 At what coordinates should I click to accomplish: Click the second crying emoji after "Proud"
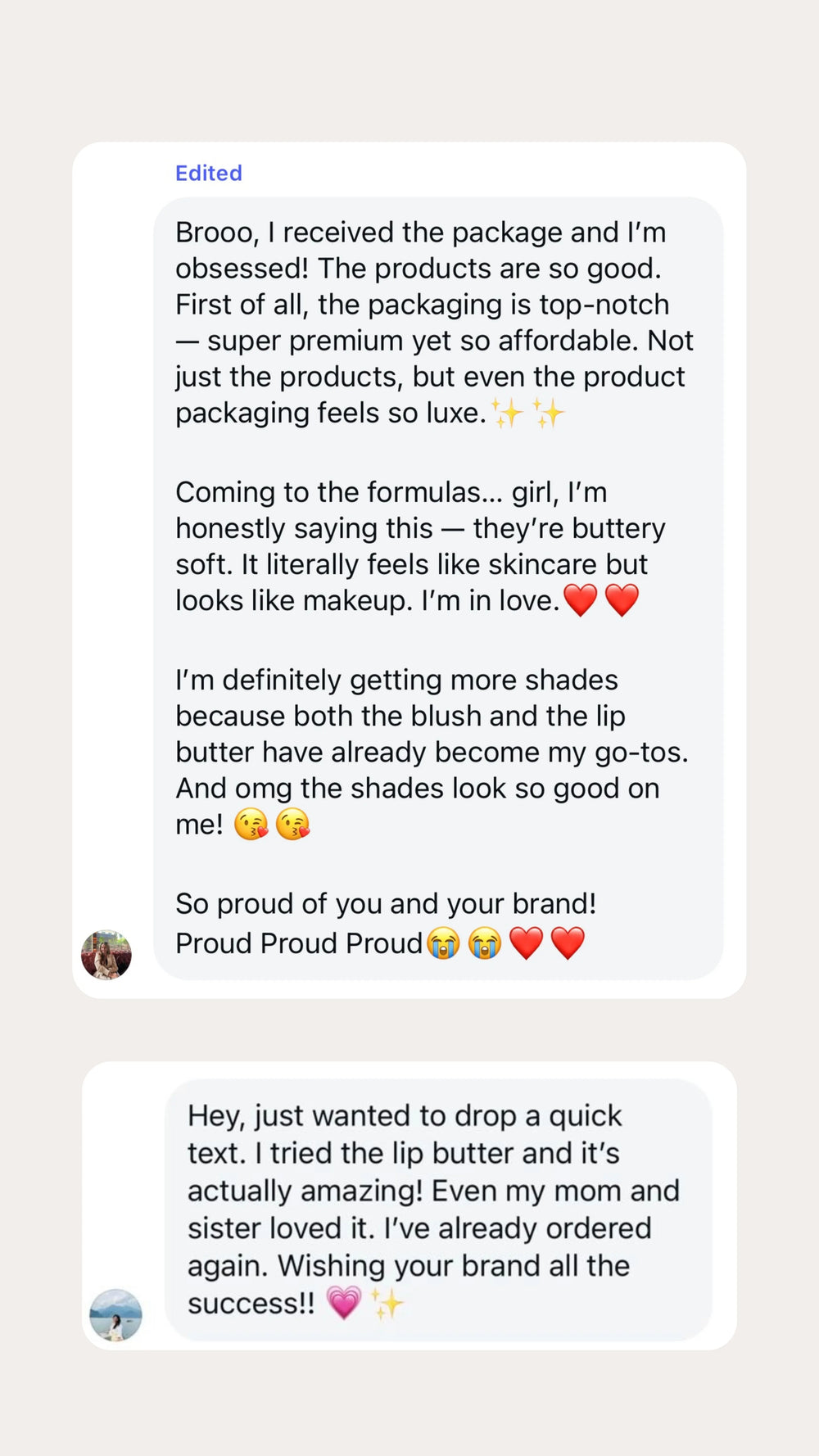point(485,943)
